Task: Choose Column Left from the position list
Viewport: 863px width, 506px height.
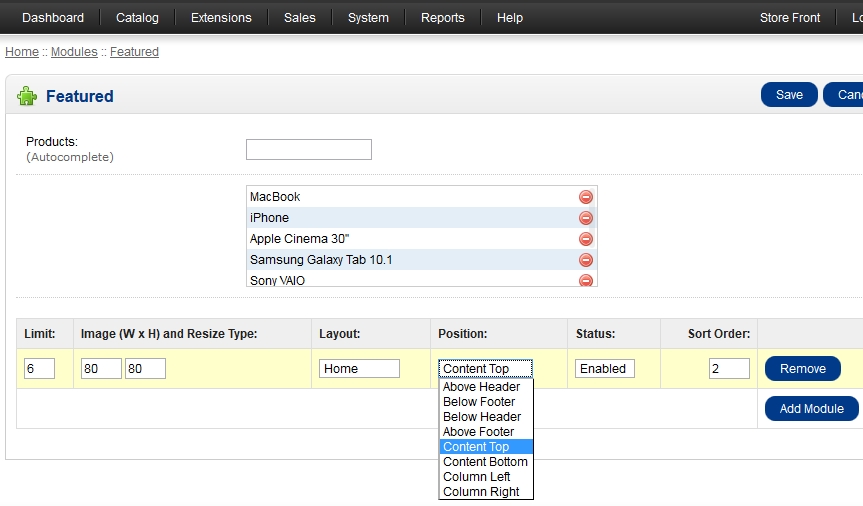Action: click(476, 477)
